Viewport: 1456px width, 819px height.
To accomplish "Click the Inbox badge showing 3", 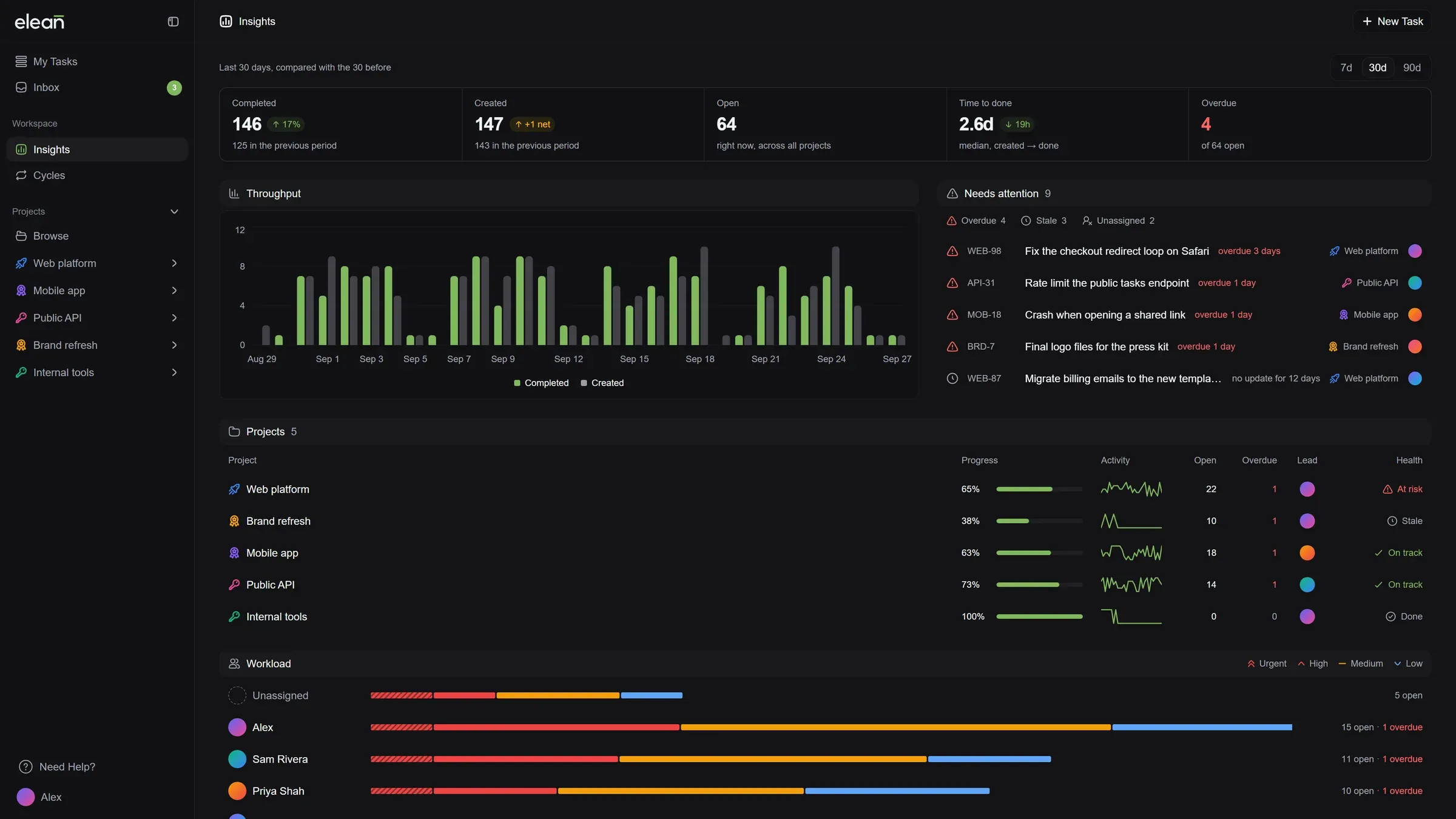I will click(x=174, y=87).
